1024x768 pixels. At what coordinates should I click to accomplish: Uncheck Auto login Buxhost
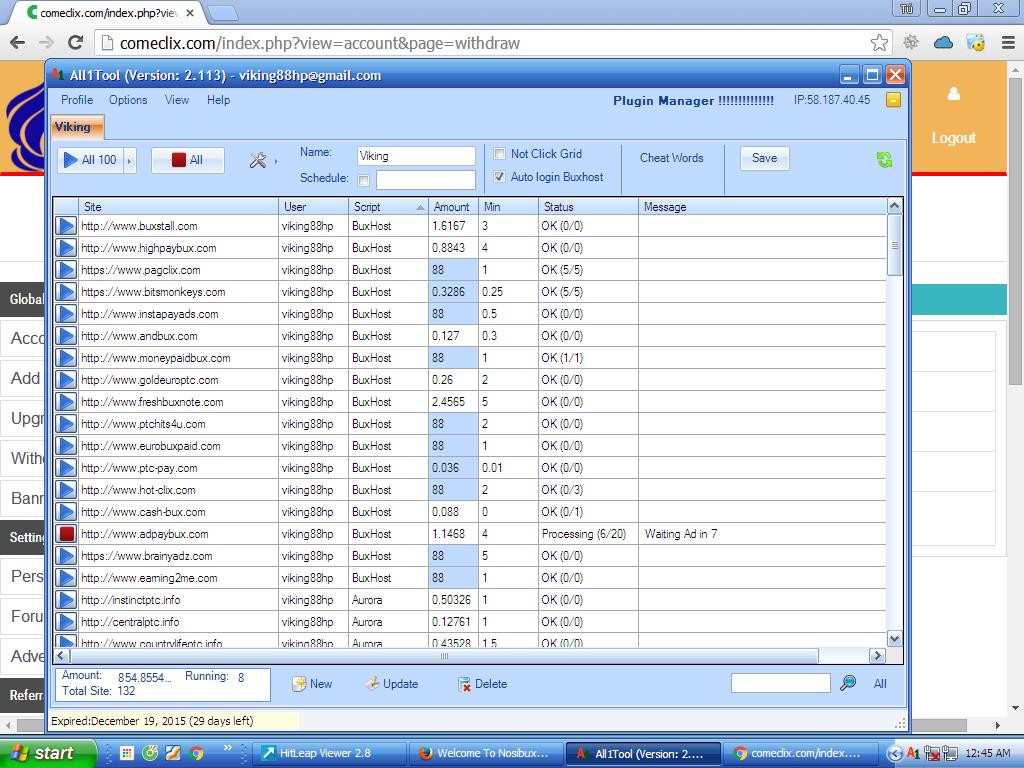500,177
